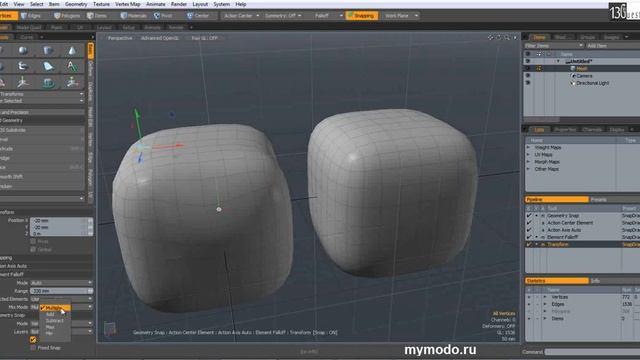Click the viewport rotate icon
The width and height of the screenshot is (640, 360).
[x=499, y=38]
